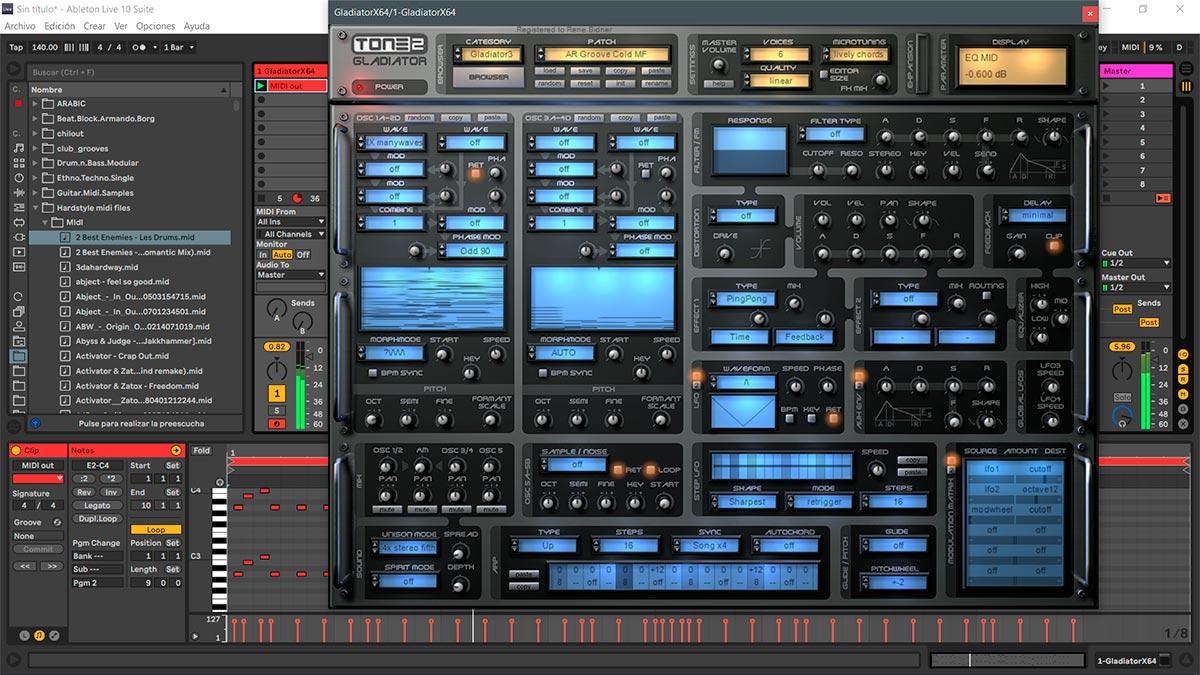
Task: Click the Fold button in piano roll
Action: 202,451
